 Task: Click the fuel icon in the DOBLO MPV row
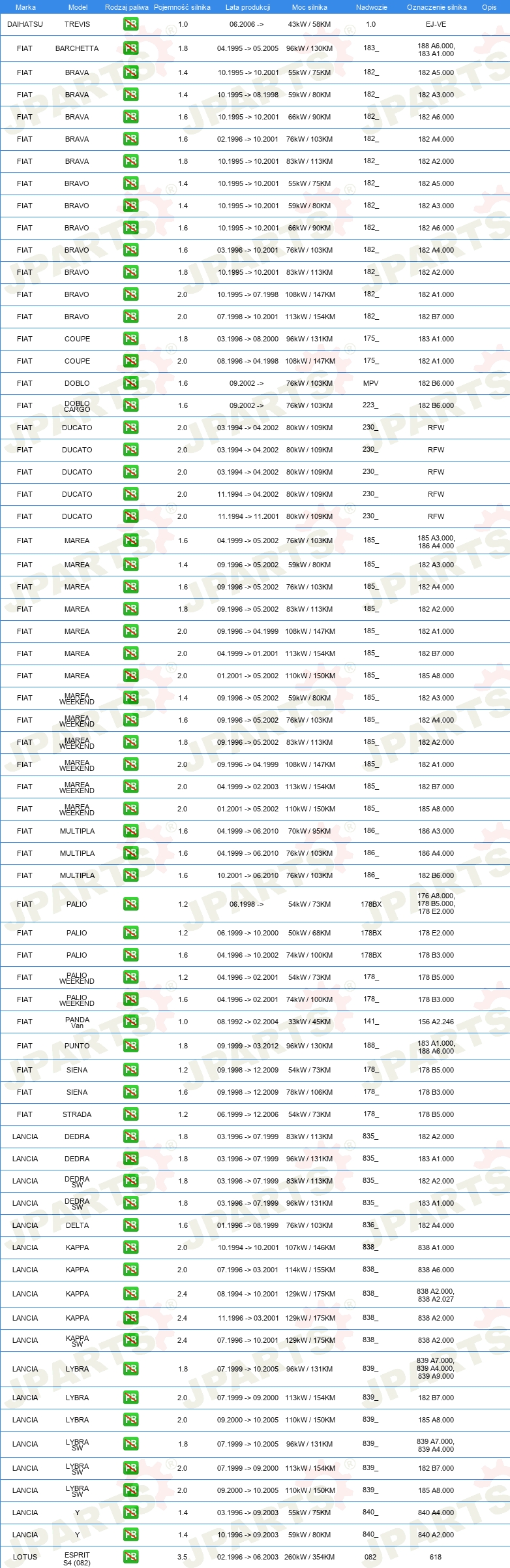[131, 383]
